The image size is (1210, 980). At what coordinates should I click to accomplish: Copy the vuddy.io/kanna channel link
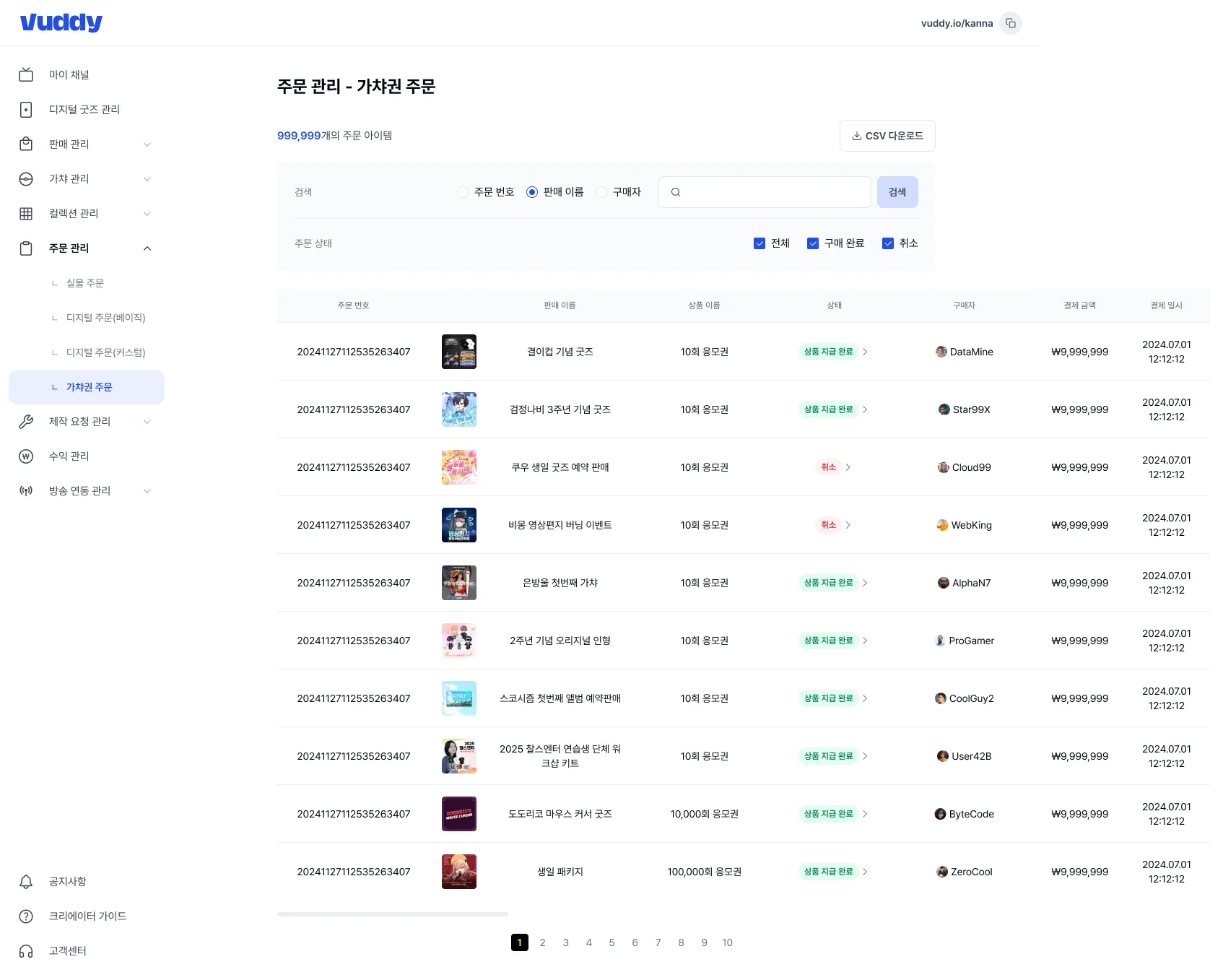tap(1011, 23)
